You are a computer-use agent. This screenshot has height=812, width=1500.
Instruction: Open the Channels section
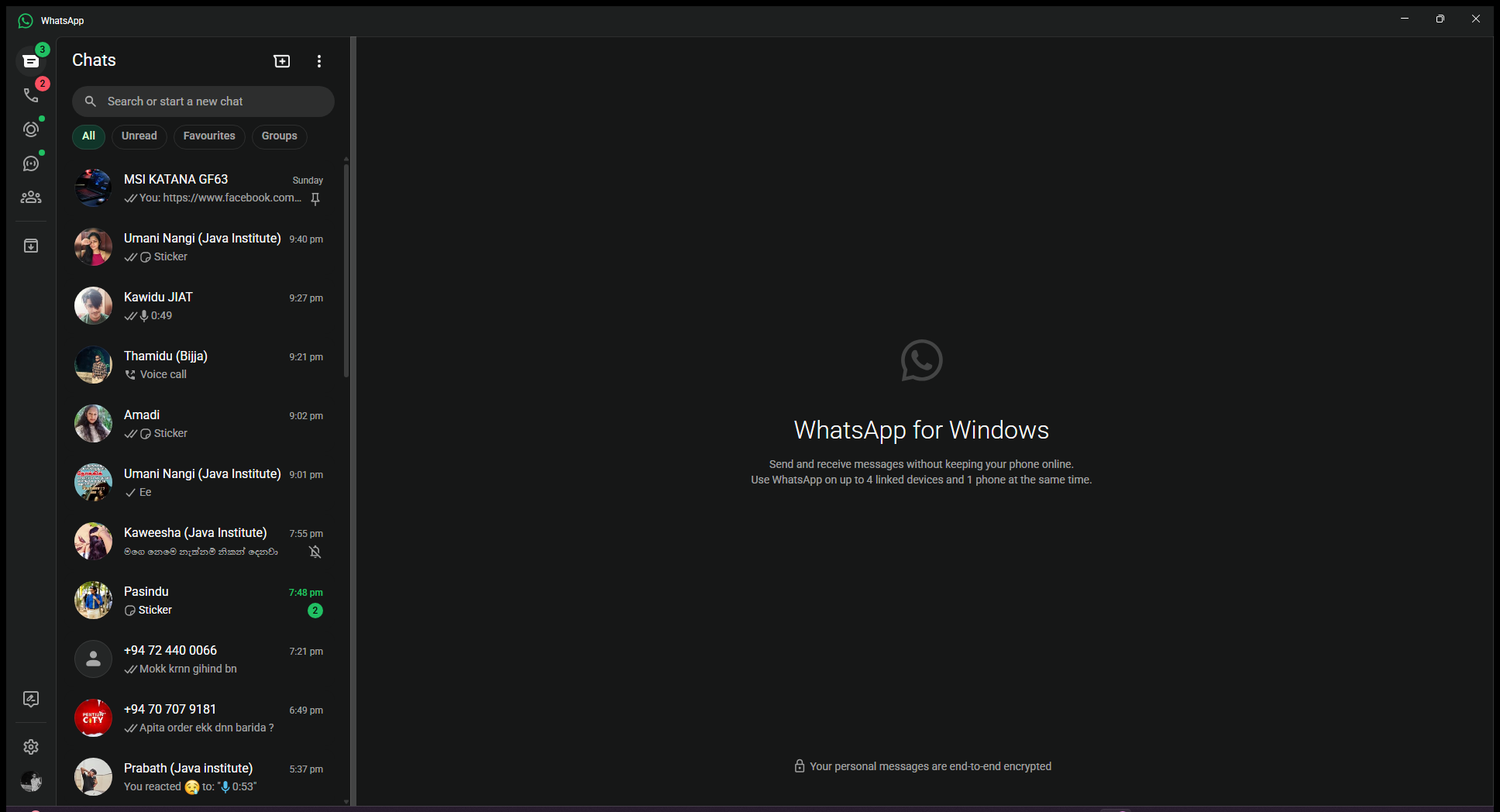pos(31,163)
